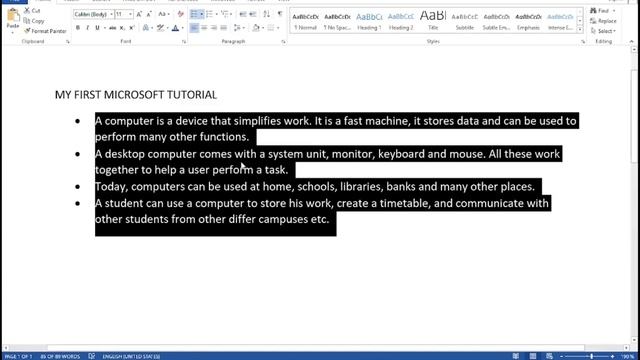Open the Paragraph dialog launcher
The width and height of the screenshot is (640, 360).
(283, 42)
